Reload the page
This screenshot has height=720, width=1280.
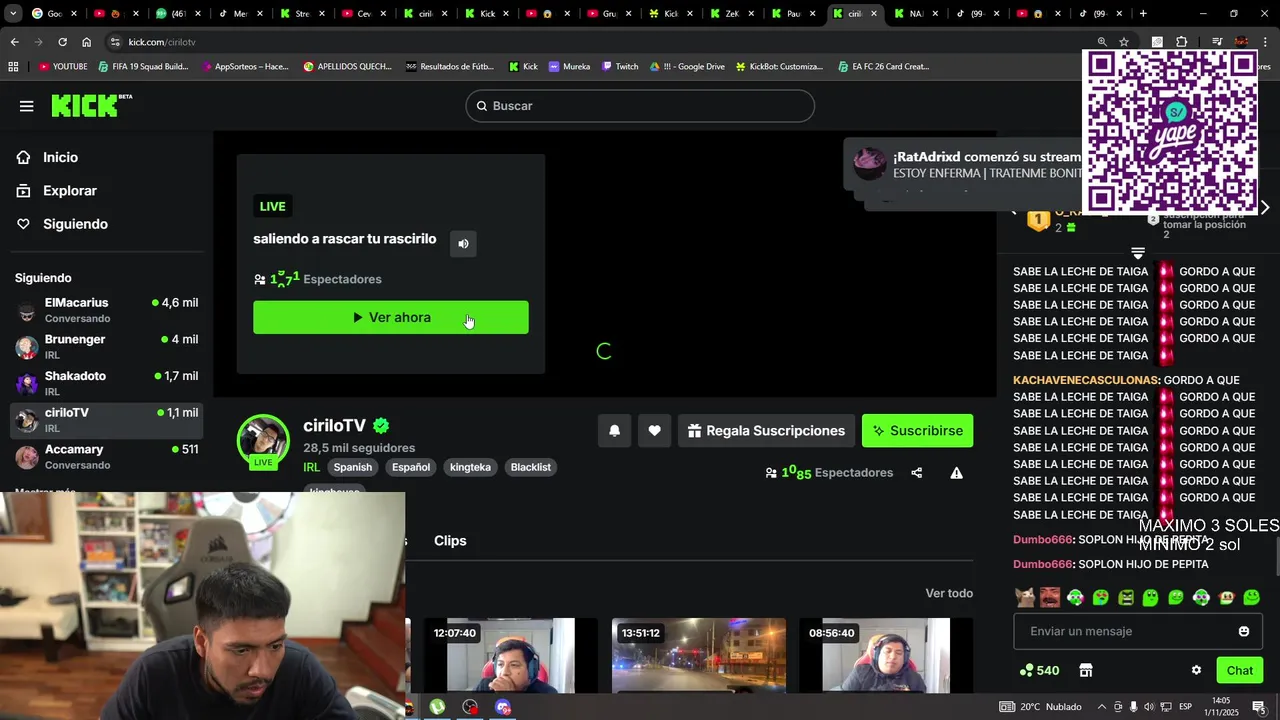pos(62,42)
